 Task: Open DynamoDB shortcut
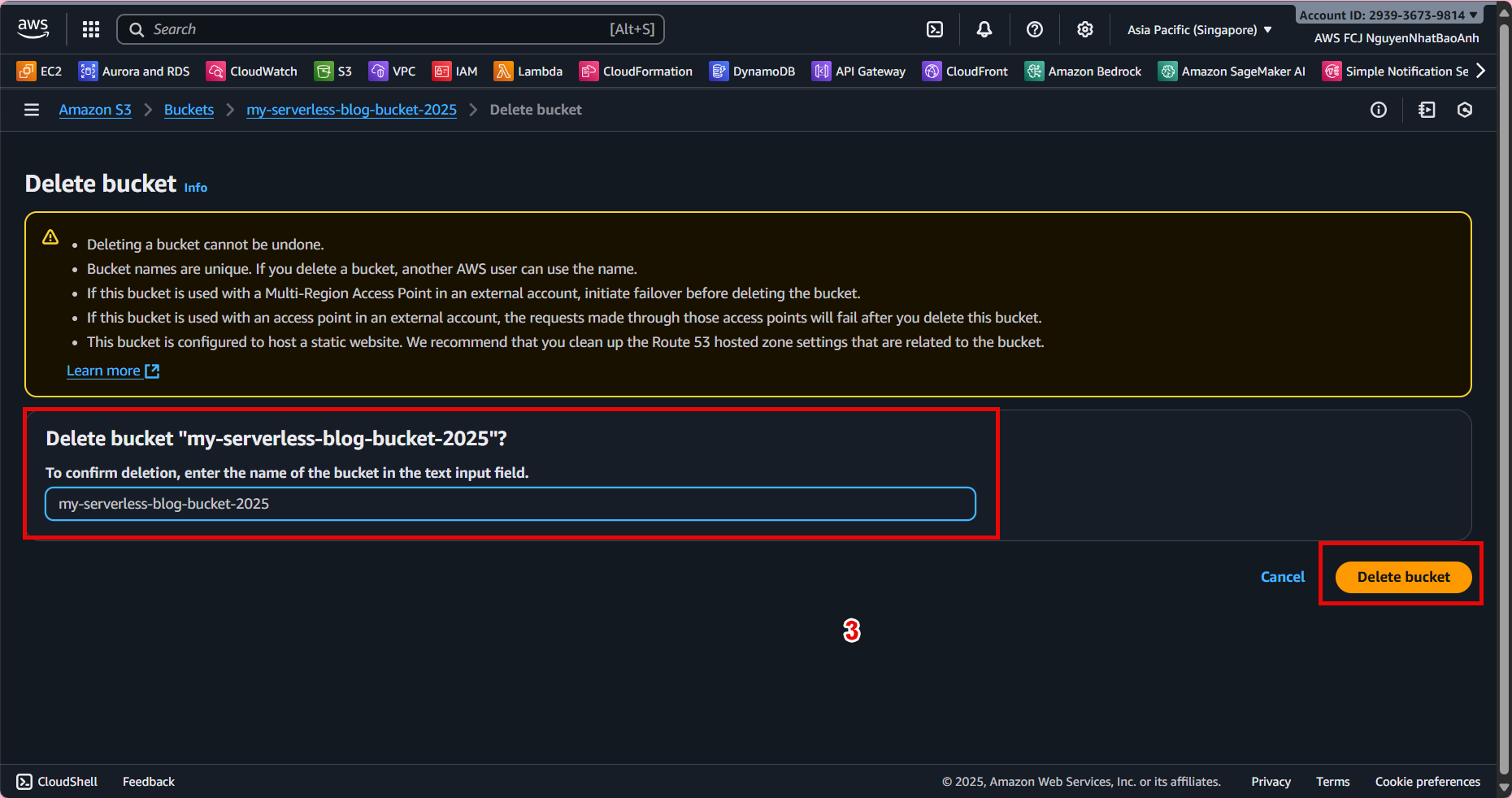pos(752,72)
